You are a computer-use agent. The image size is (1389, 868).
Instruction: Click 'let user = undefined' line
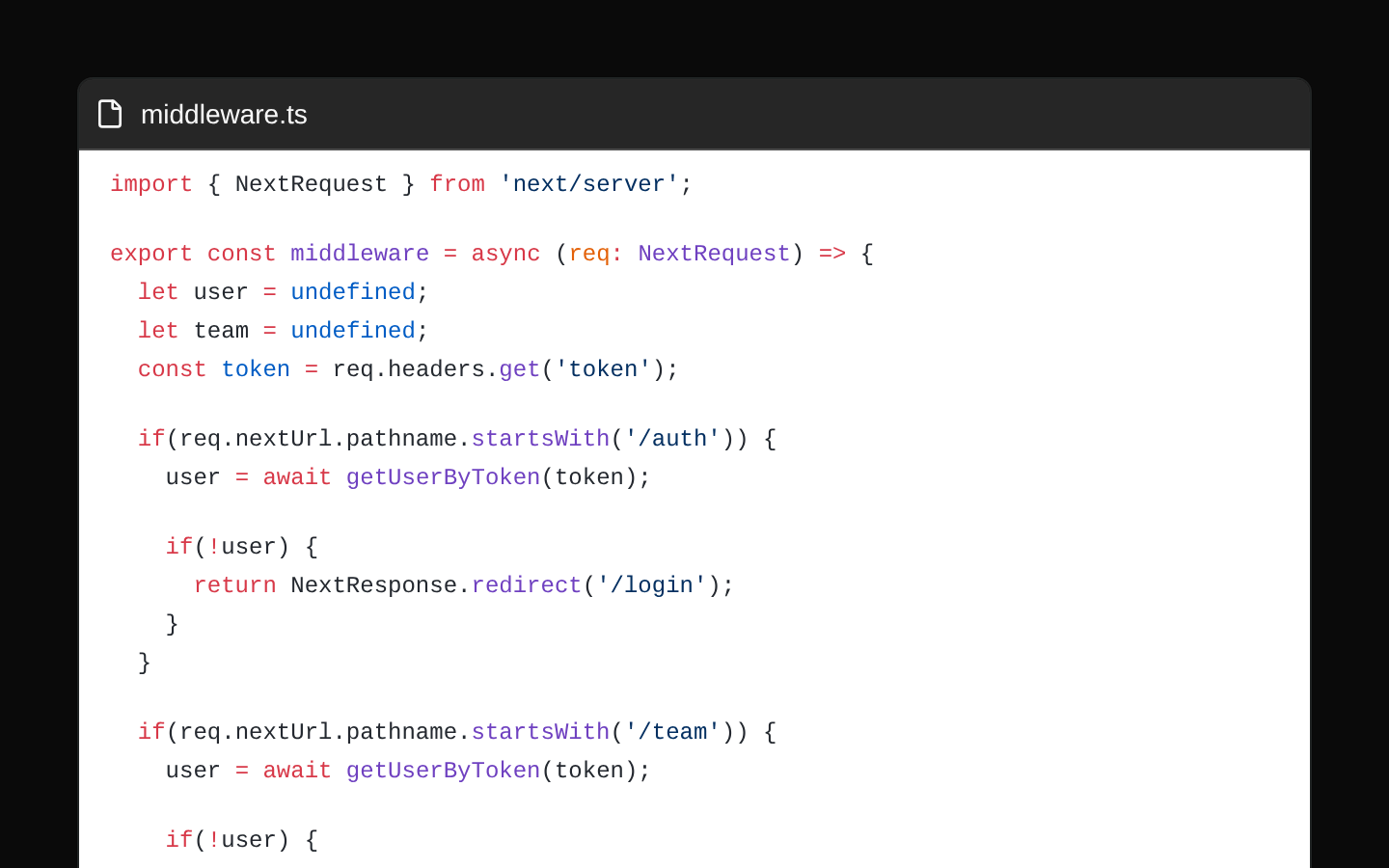coord(284,292)
